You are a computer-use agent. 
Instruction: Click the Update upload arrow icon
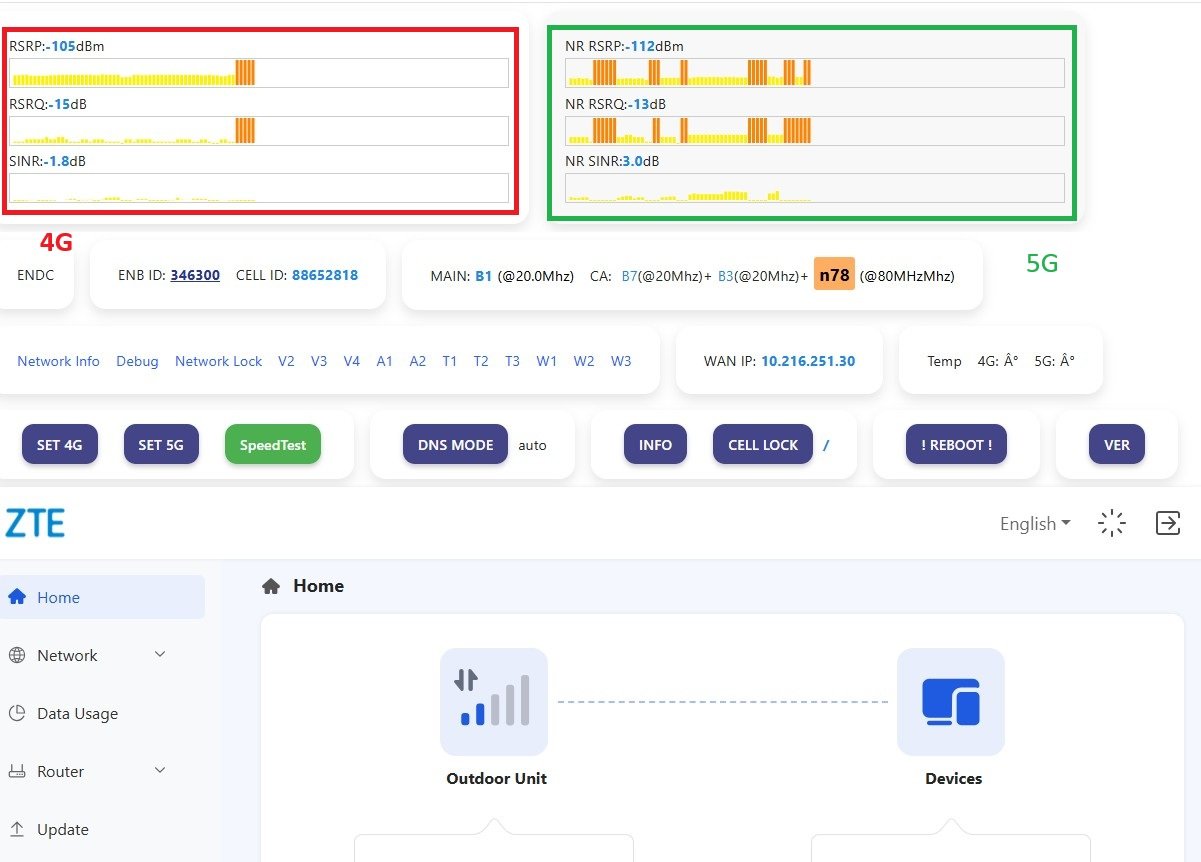(16, 829)
